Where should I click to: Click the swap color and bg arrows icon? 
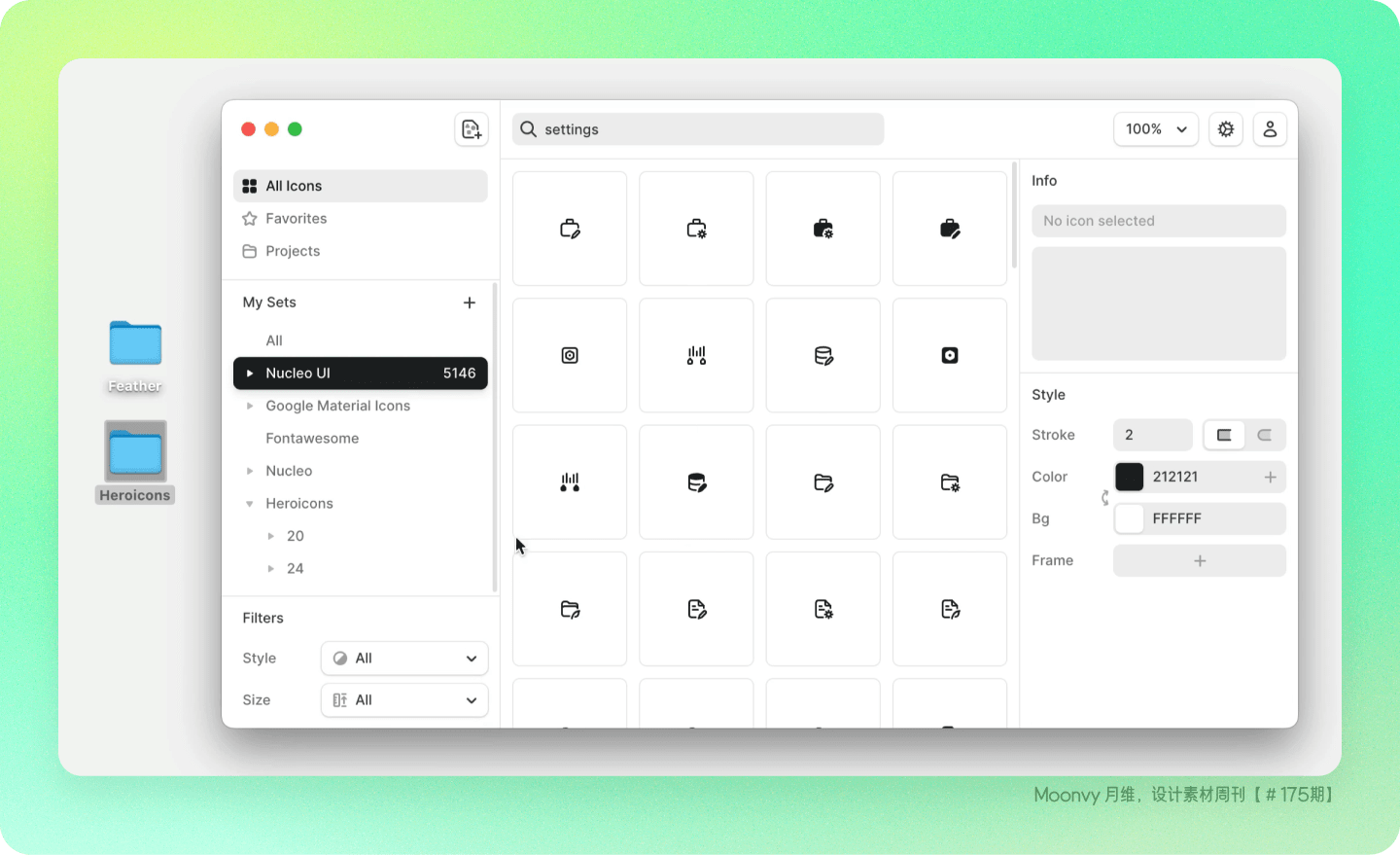pos(1105,498)
